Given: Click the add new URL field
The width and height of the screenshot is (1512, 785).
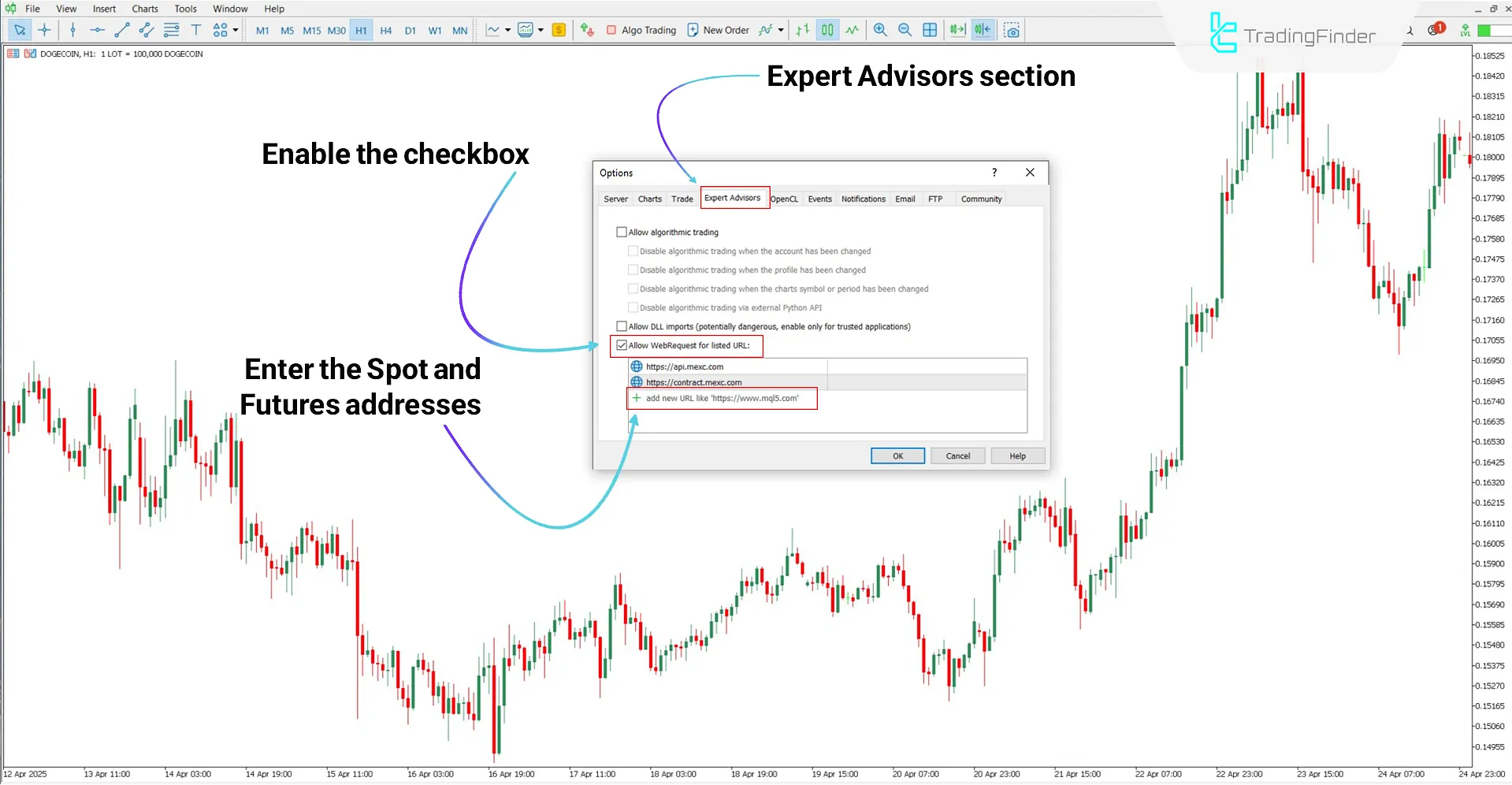Looking at the screenshot, I should (722, 399).
